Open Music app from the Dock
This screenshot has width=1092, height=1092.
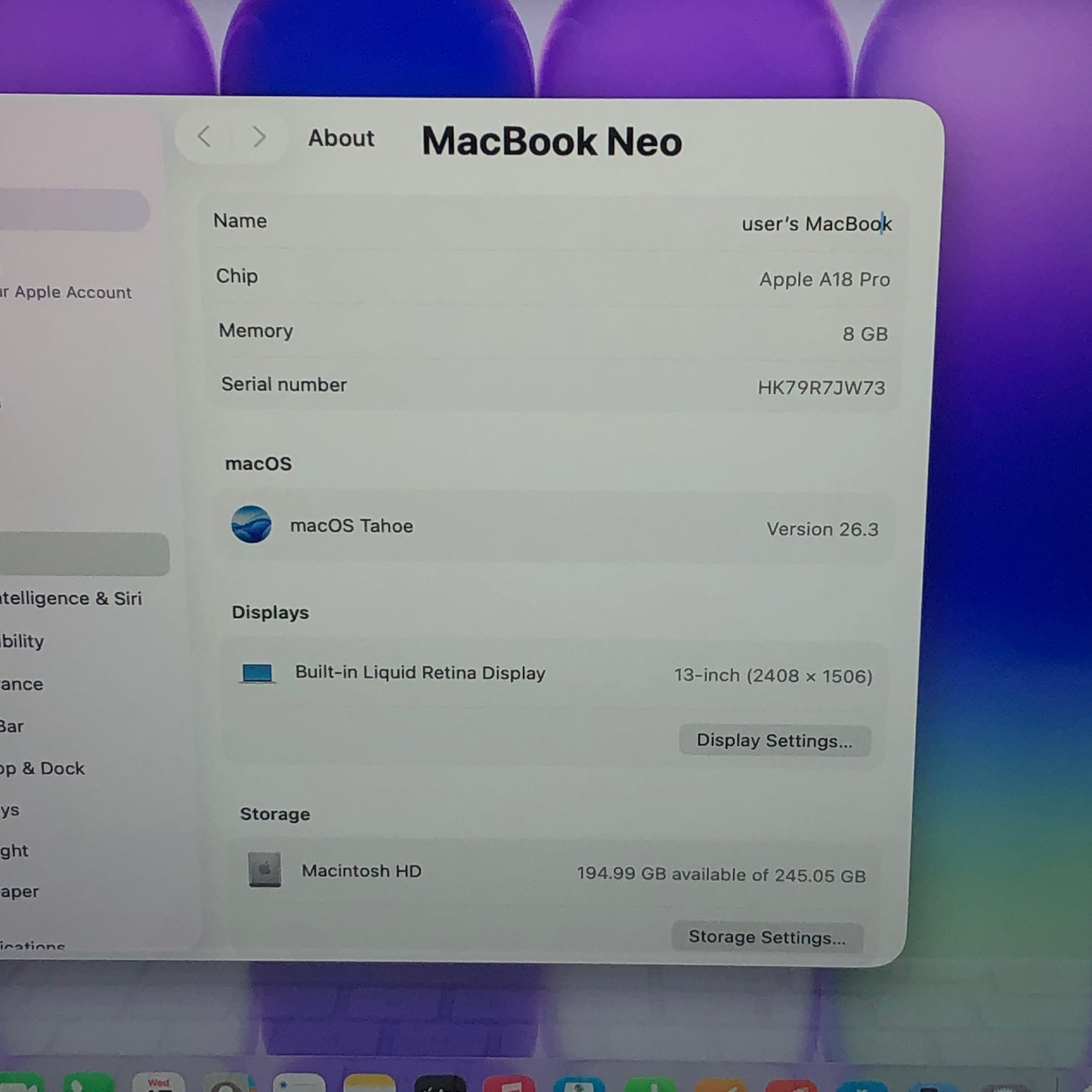click(x=509, y=1083)
